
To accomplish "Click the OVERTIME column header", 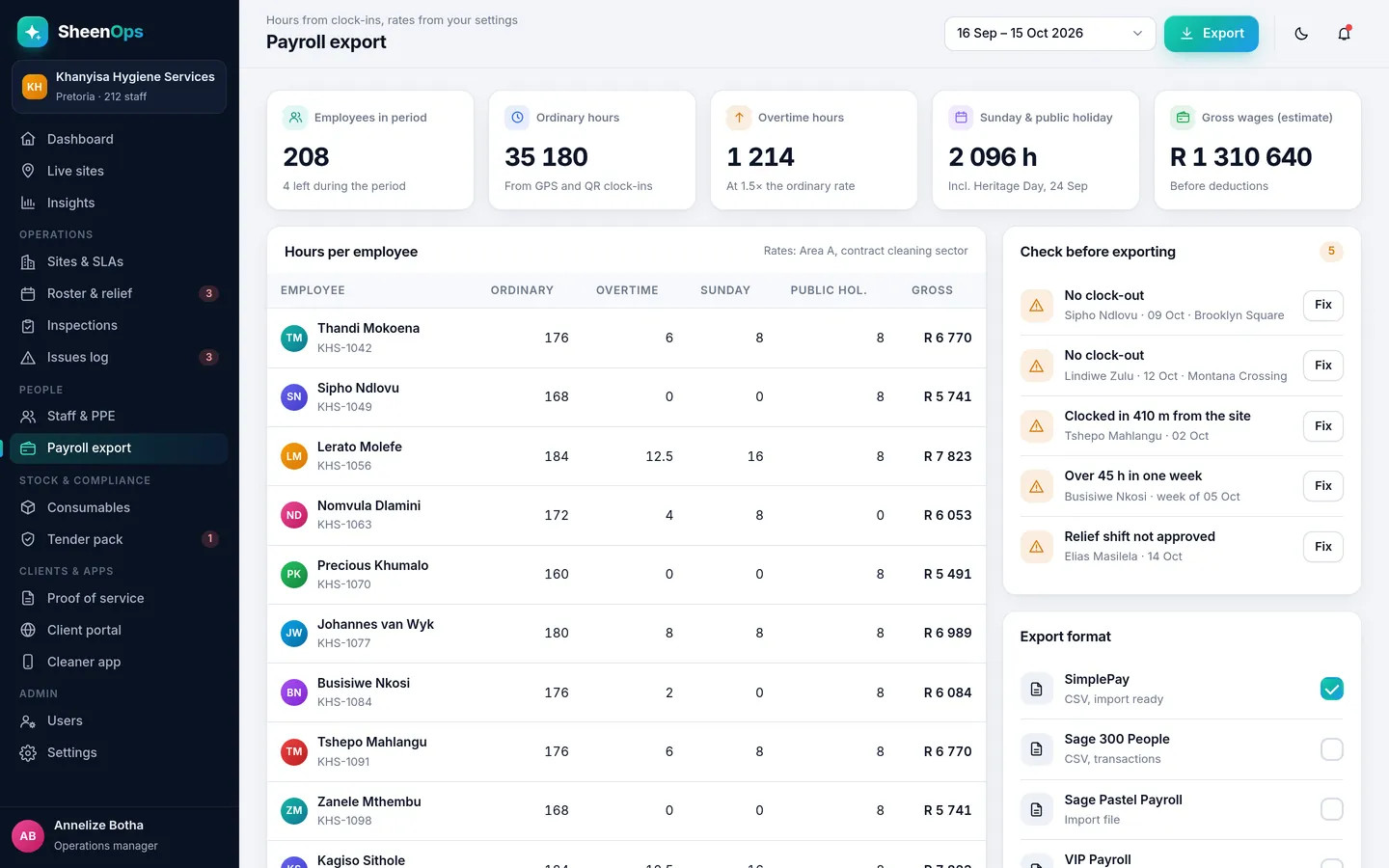I will tap(627, 290).
